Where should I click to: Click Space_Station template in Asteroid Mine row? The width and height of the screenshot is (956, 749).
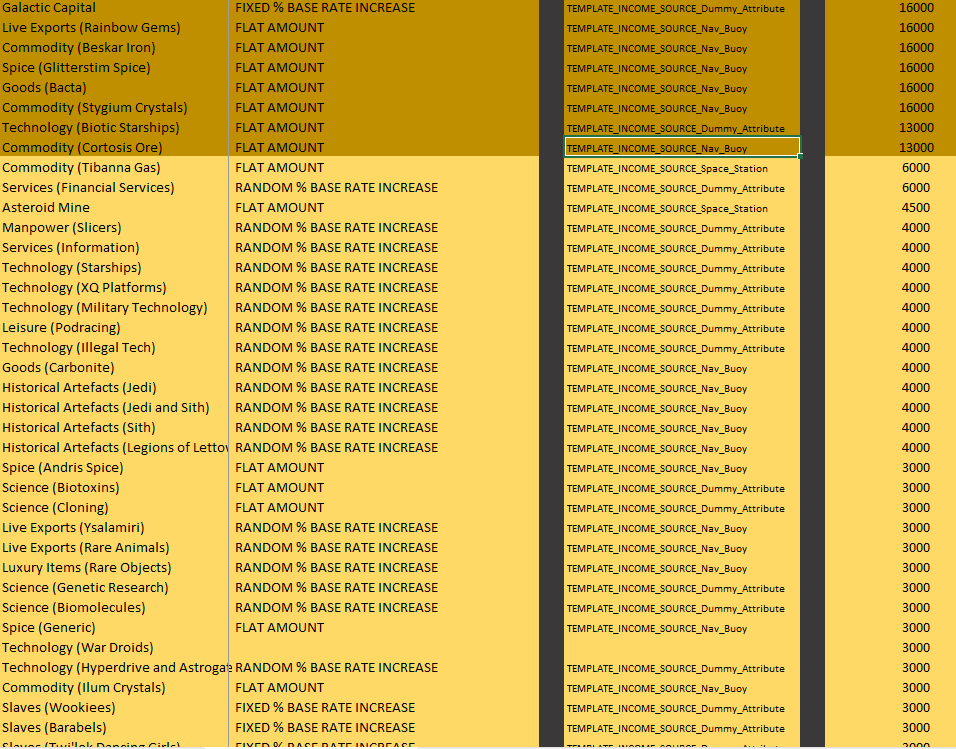tap(667, 209)
